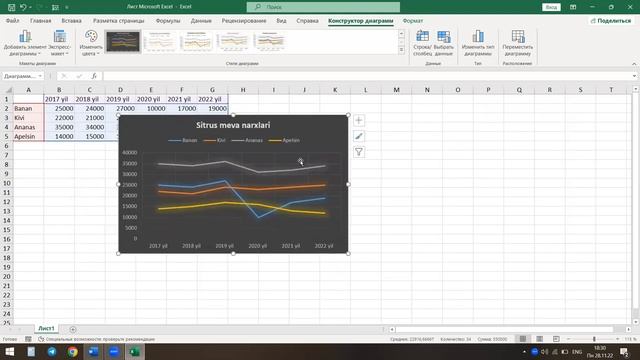640x360 pixels.
Task: Select cell G2 with value 19000
Action: coord(212,109)
